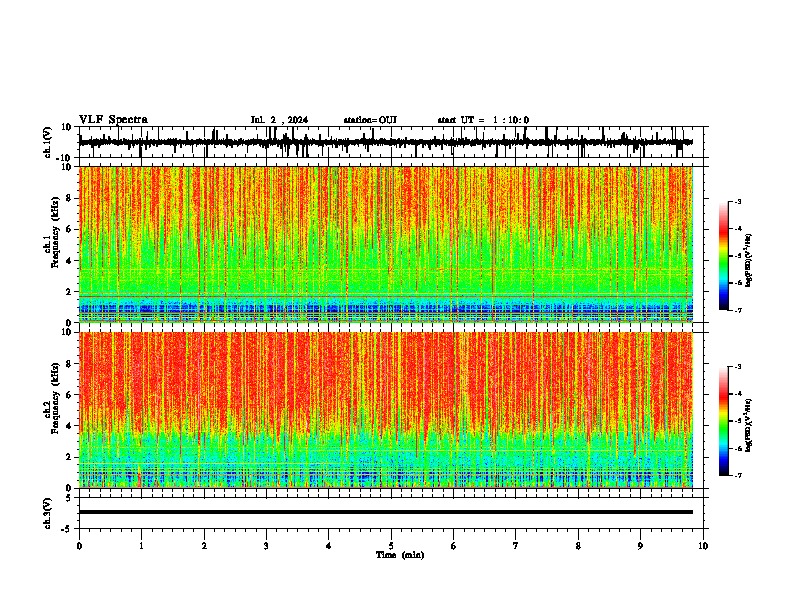Click time axis tick label "9"
The image size is (792, 612).
[640, 546]
